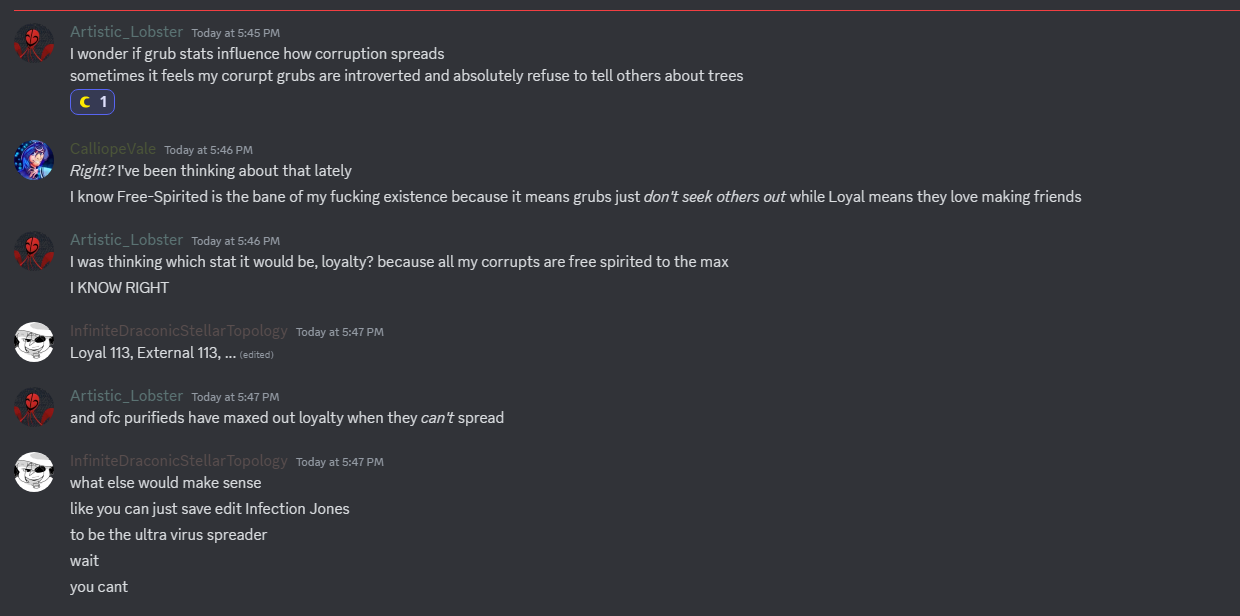The width and height of the screenshot is (1240, 616).
Task: Click the "(edited)" label
Action: [256, 354]
